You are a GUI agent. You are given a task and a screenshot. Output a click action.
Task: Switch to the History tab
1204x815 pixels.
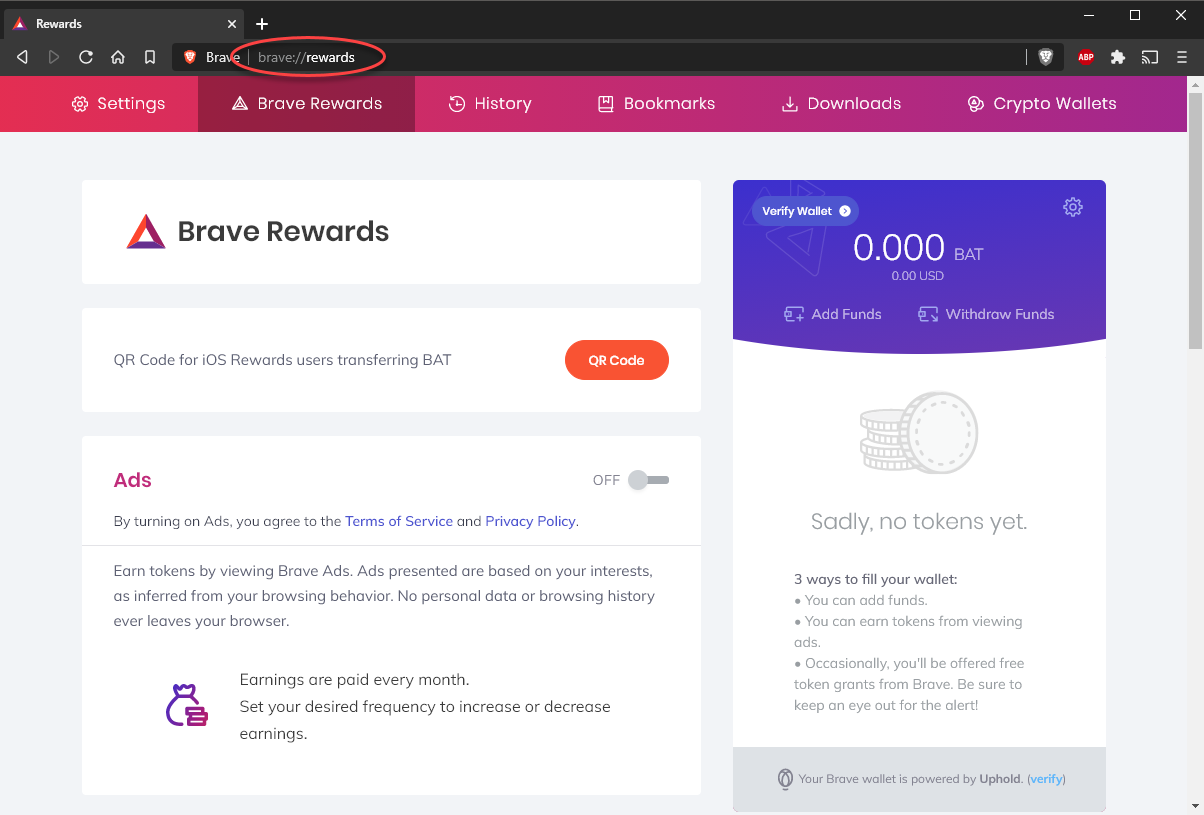coord(490,103)
